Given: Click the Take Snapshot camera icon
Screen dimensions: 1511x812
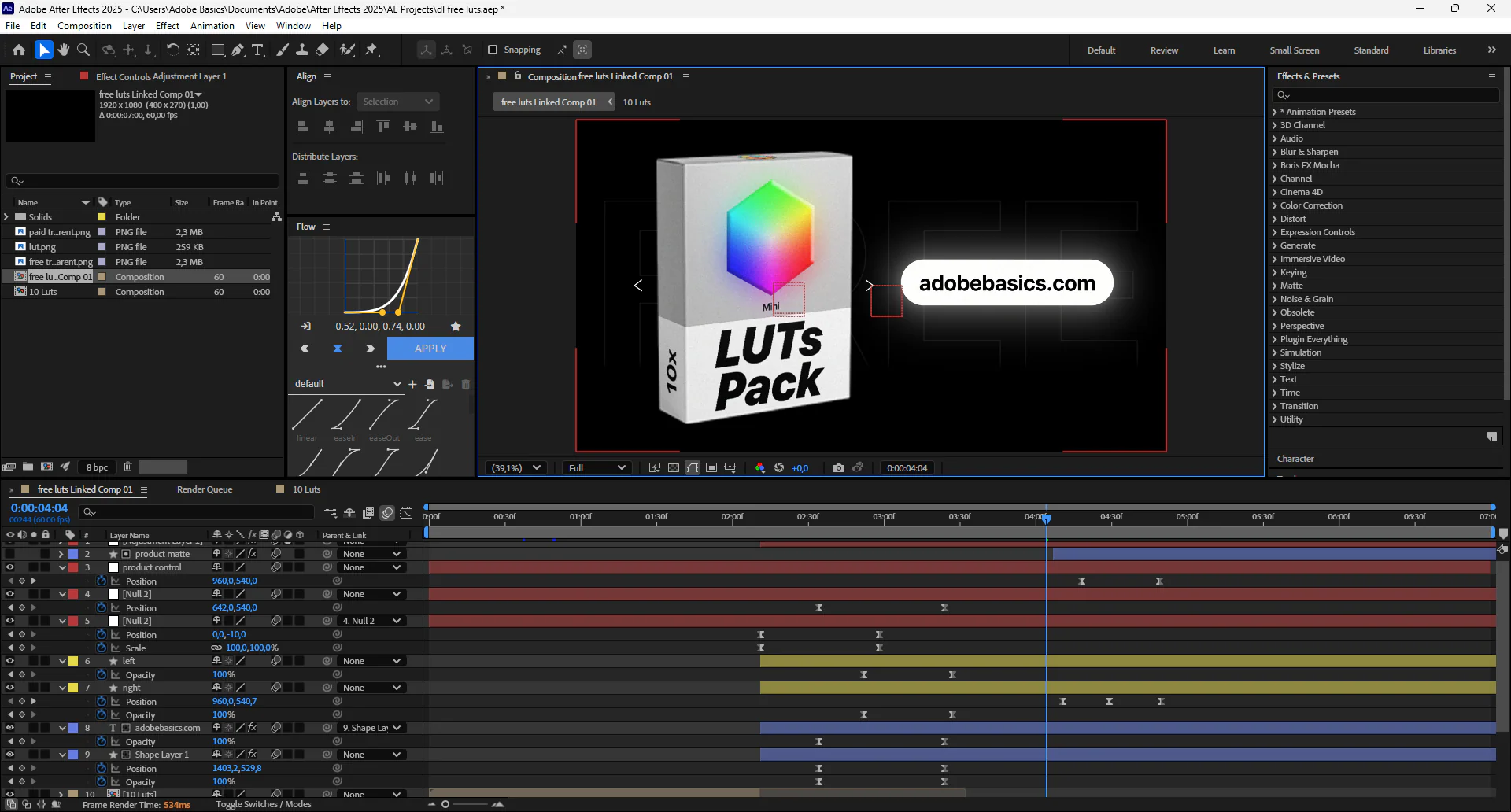Looking at the screenshot, I should (x=838, y=467).
